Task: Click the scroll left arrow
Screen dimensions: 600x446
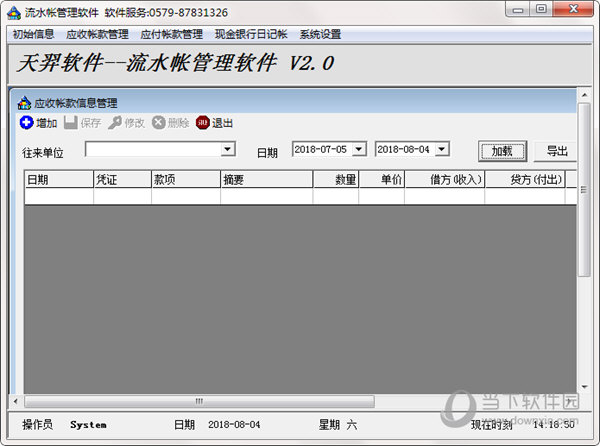Action: [x=16, y=401]
